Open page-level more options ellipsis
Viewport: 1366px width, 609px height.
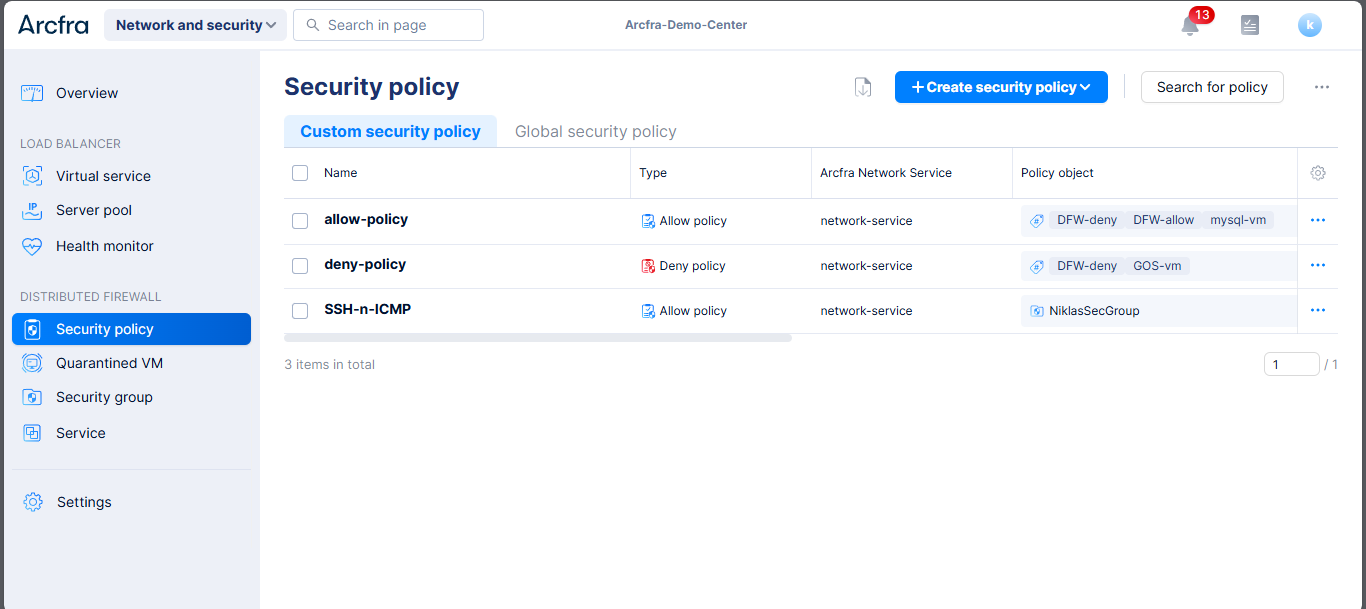[x=1321, y=88]
